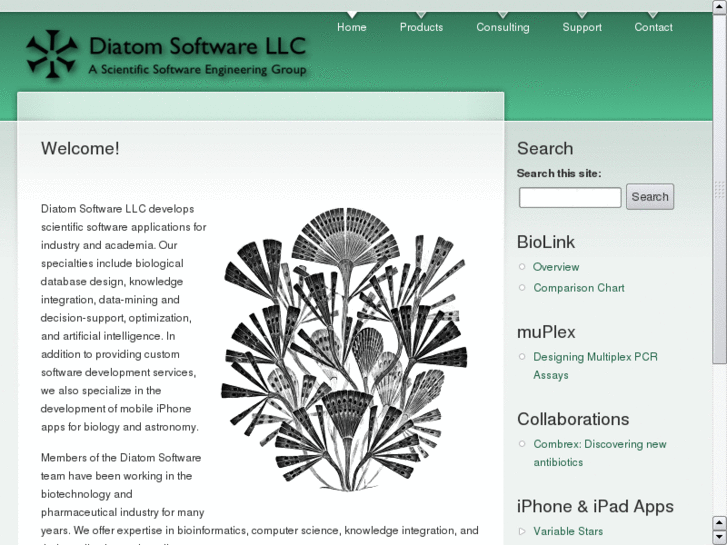Click the bullet beside Designing Multiplex PCR

[x=522, y=357]
